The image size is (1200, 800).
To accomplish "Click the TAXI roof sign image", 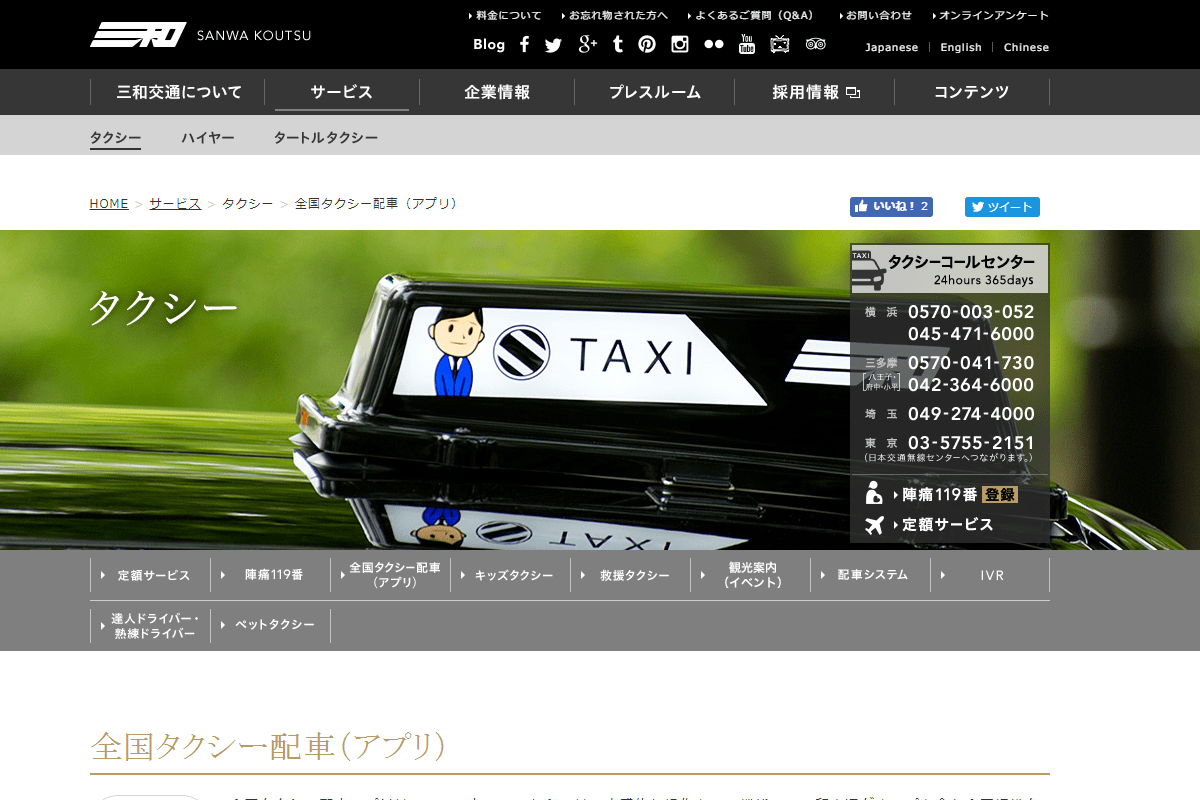I will [x=580, y=355].
